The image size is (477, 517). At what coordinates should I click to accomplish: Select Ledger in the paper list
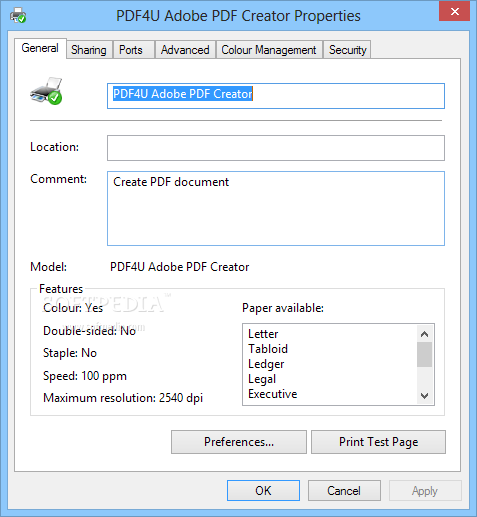click(266, 364)
